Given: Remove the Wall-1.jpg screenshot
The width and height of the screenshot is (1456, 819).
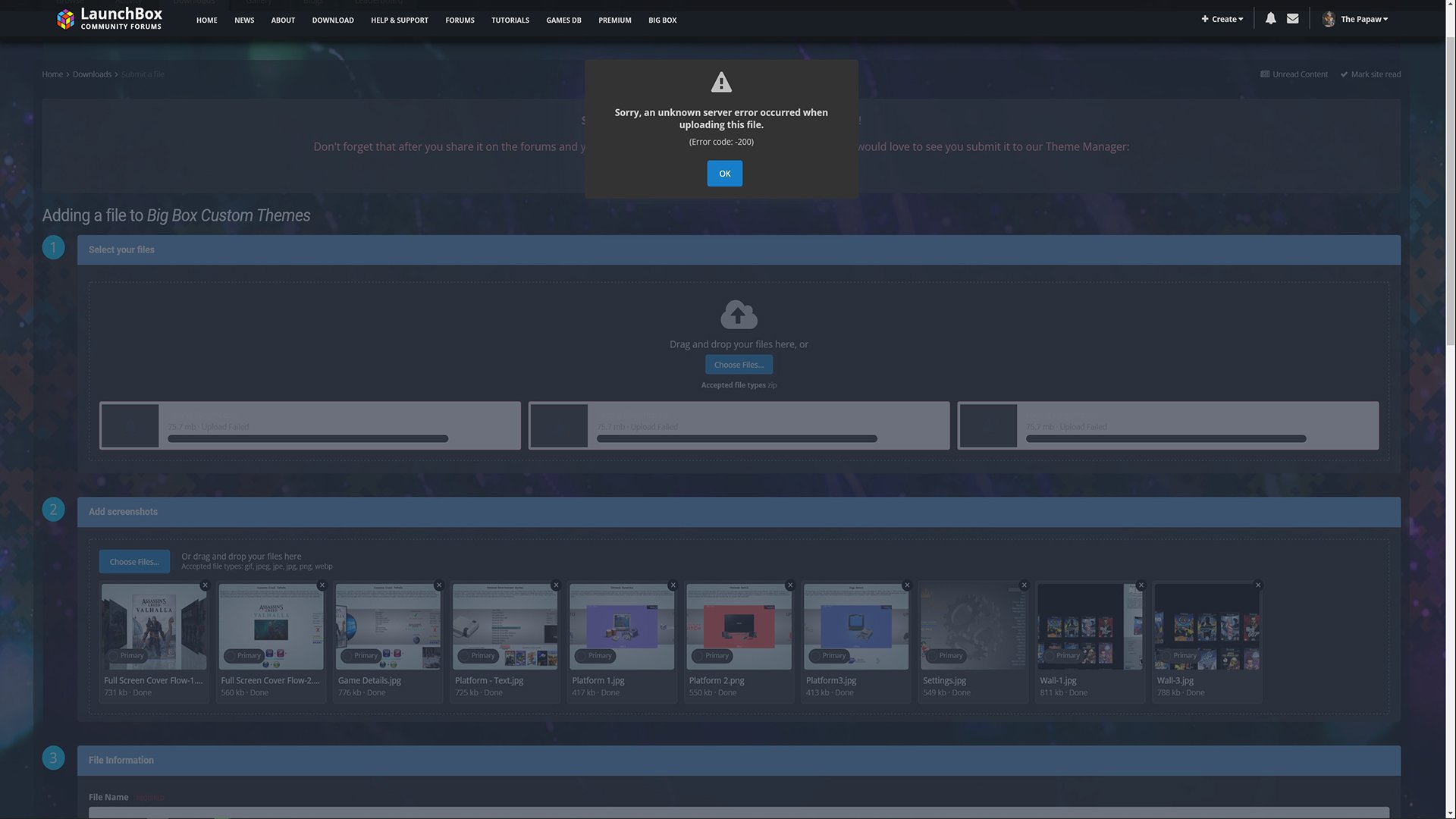Looking at the screenshot, I should (x=1141, y=585).
